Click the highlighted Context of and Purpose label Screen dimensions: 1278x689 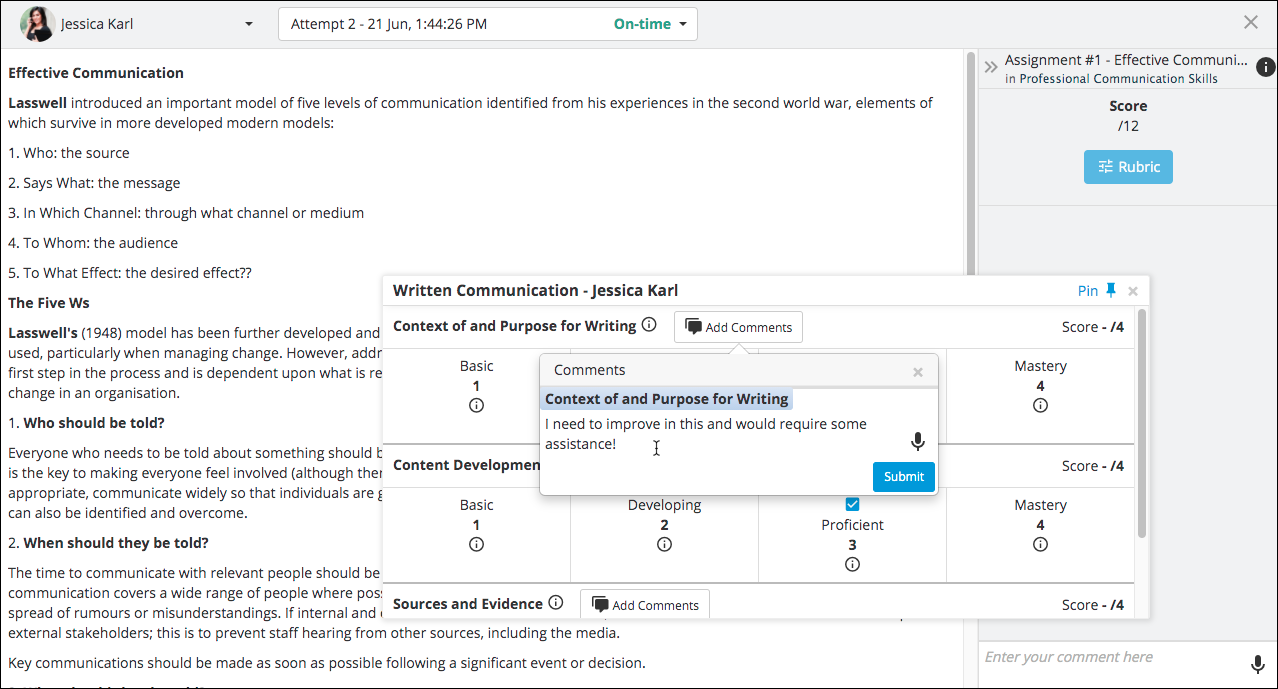pyautogui.click(x=667, y=399)
